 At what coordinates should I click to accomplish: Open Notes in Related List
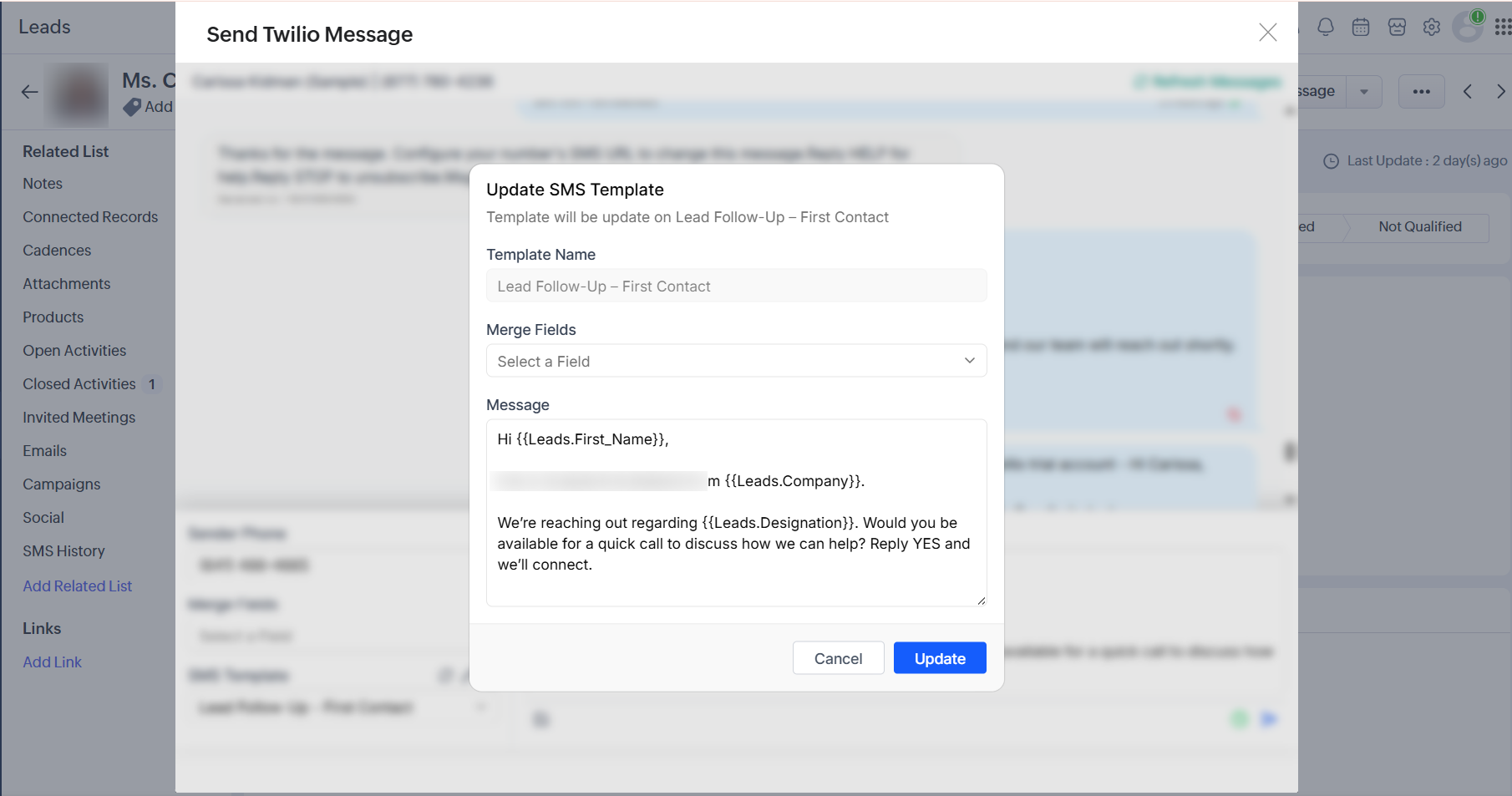coord(43,184)
